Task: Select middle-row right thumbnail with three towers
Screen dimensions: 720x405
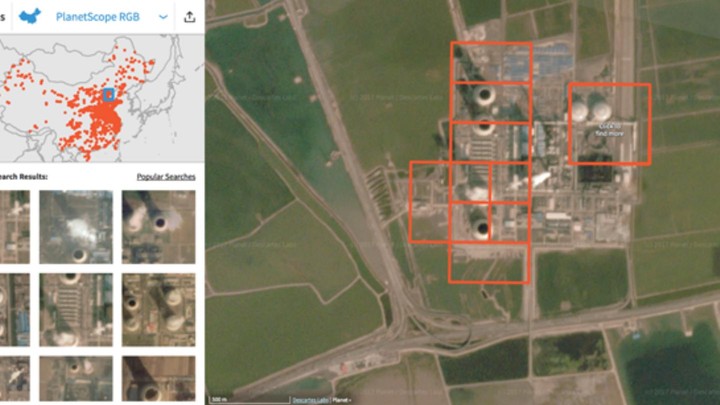Action: click(x=158, y=310)
